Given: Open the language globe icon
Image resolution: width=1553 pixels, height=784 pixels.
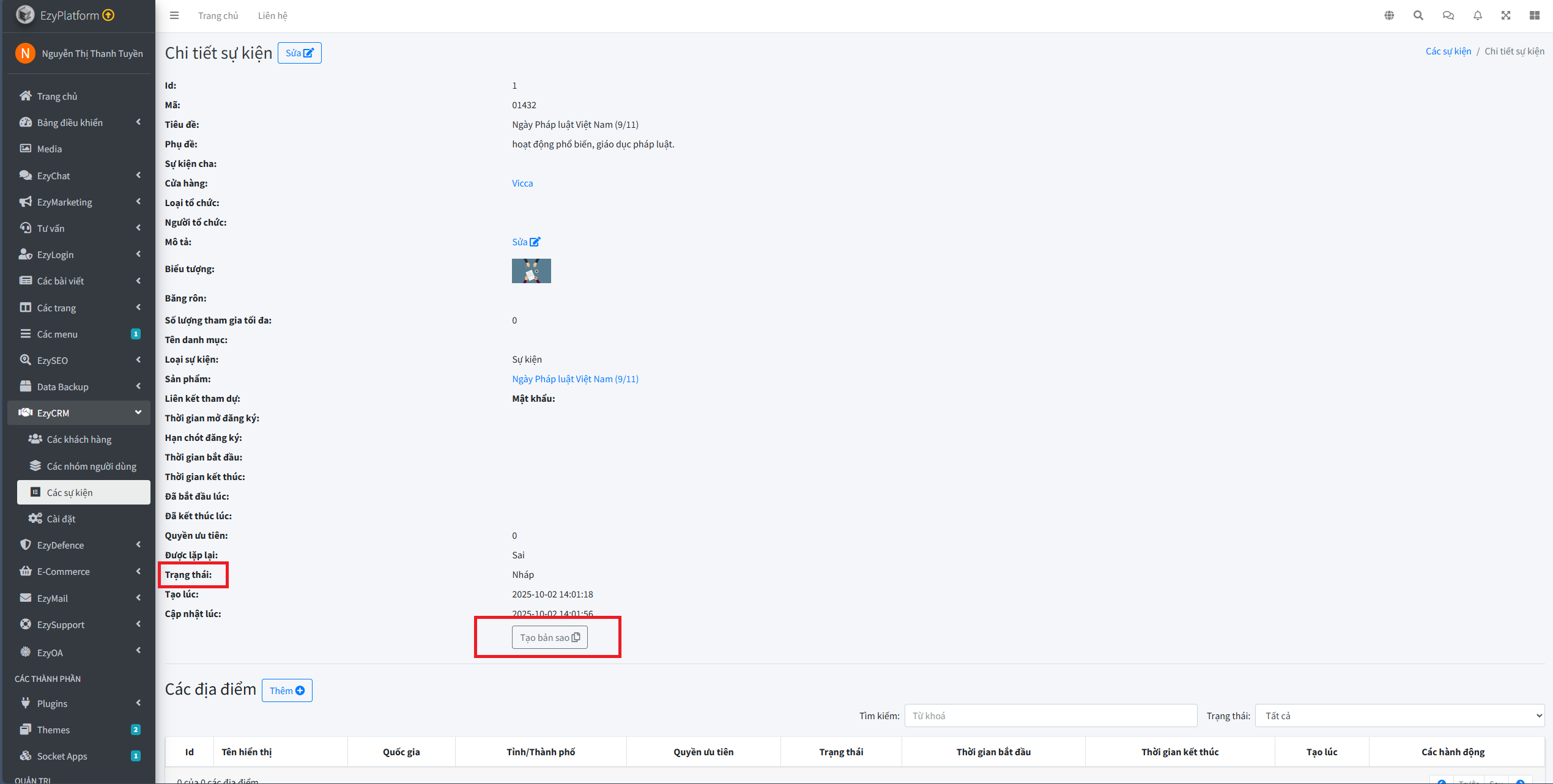Looking at the screenshot, I should [x=1389, y=15].
